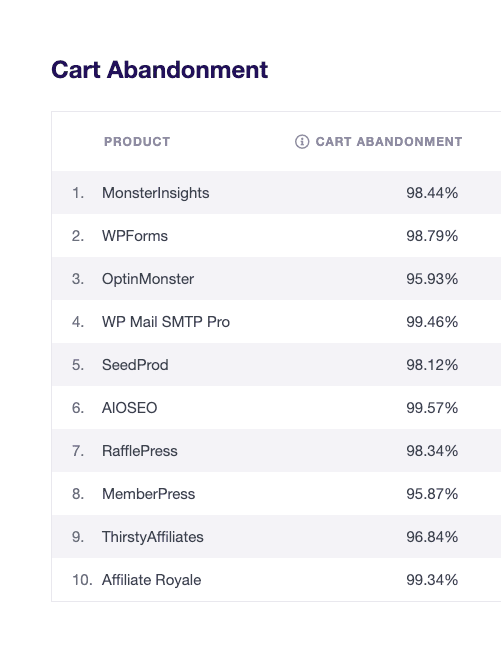This screenshot has height=657, width=501.
Task: Click the Cart Abandonment heading
Action: click(160, 70)
